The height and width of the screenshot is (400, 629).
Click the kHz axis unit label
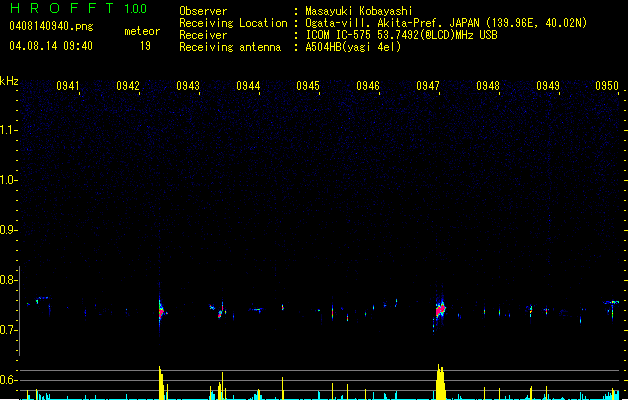click(9, 81)
